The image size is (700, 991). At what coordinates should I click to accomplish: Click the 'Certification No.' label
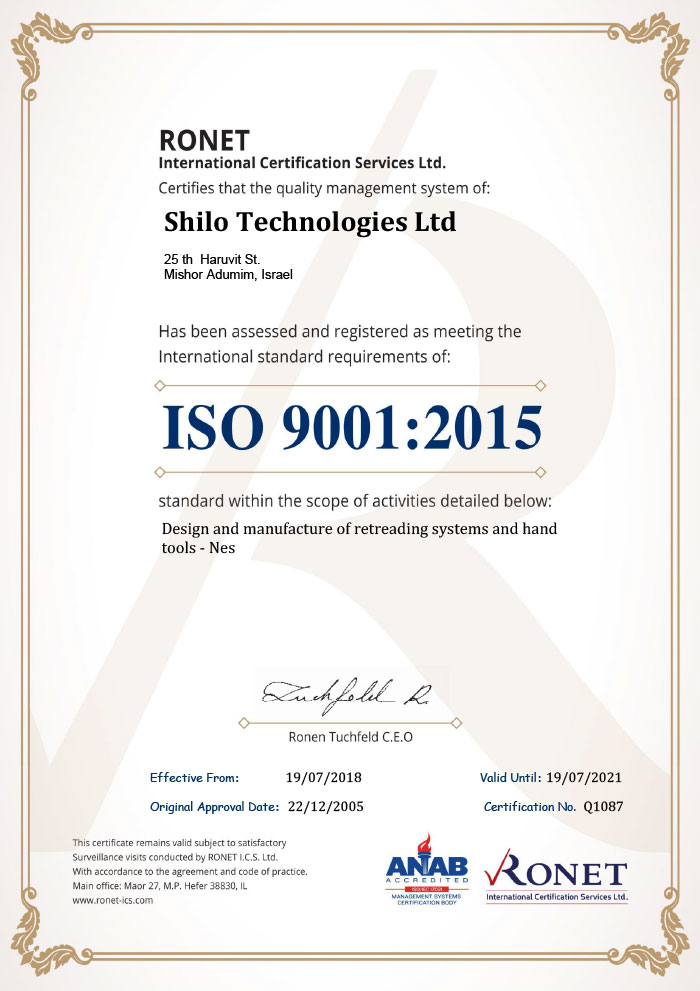530,807
